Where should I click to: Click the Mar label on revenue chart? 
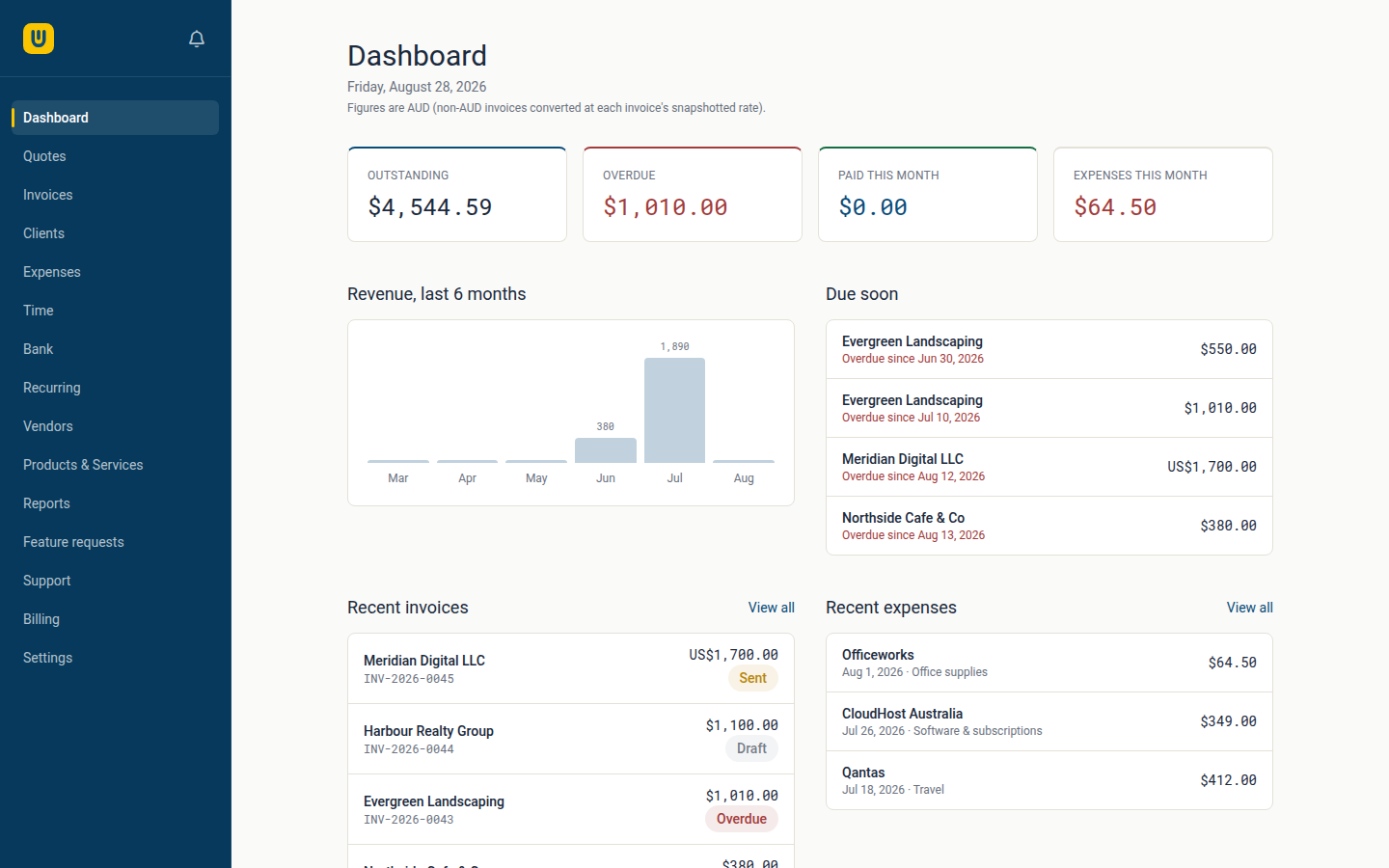(398, 478)
